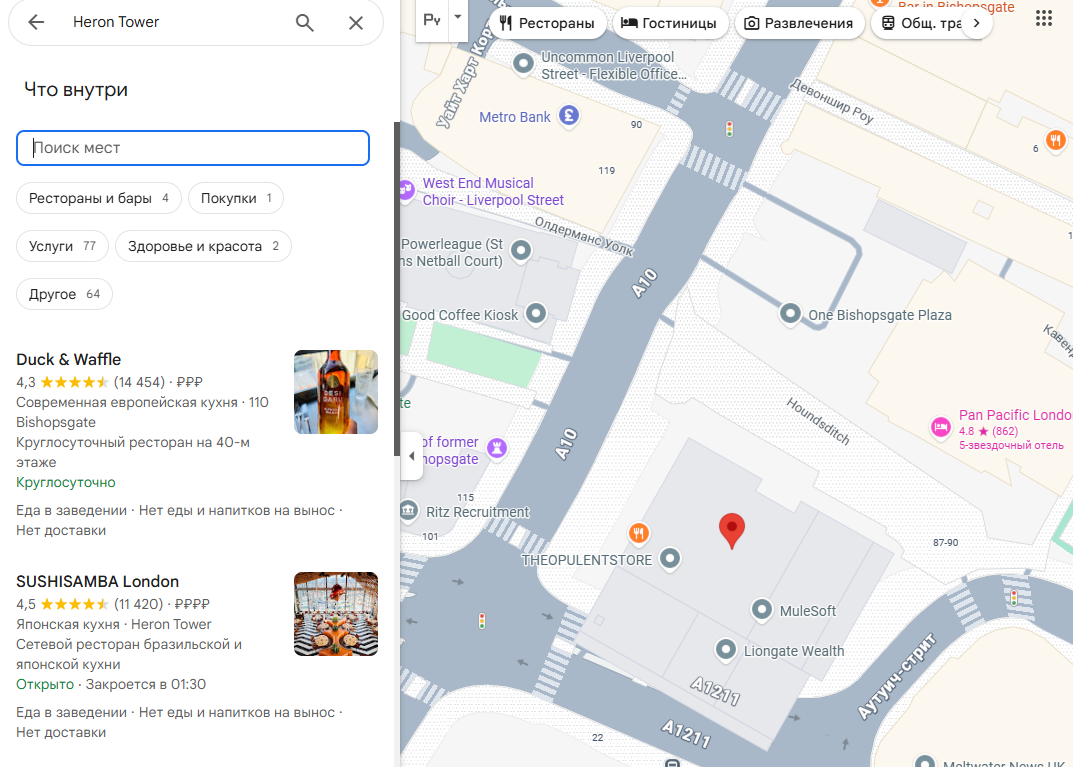Click the purple marker near Bishopsgate label
Screen dimensions: 1073x767
pyautogui.click(x=497, y=448)
